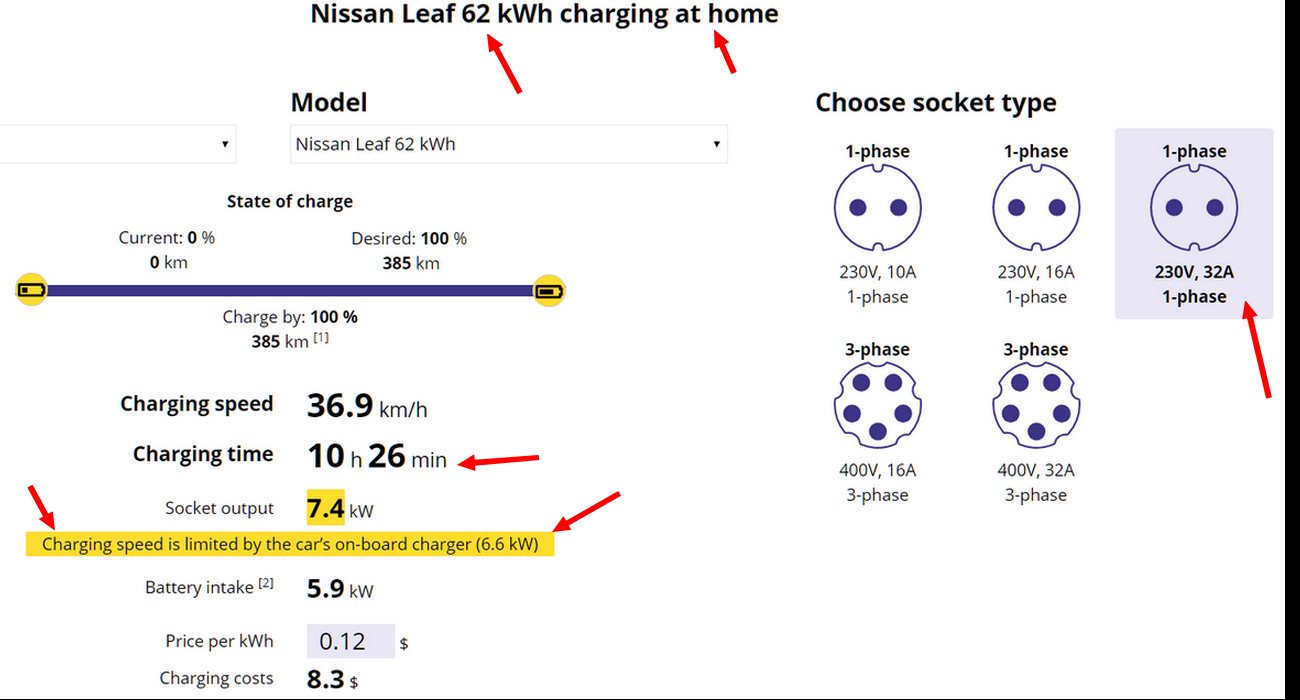Click the "230V, 10A" socket label text
This screenshot has width=1300, height=700.
(x=877, y=271)
